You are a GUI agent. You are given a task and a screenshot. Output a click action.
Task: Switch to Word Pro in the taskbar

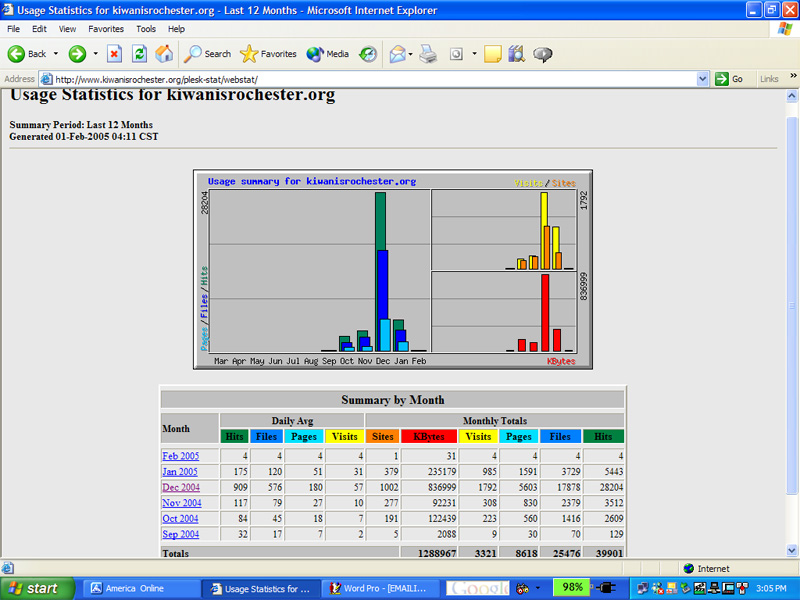coord(381,588)
